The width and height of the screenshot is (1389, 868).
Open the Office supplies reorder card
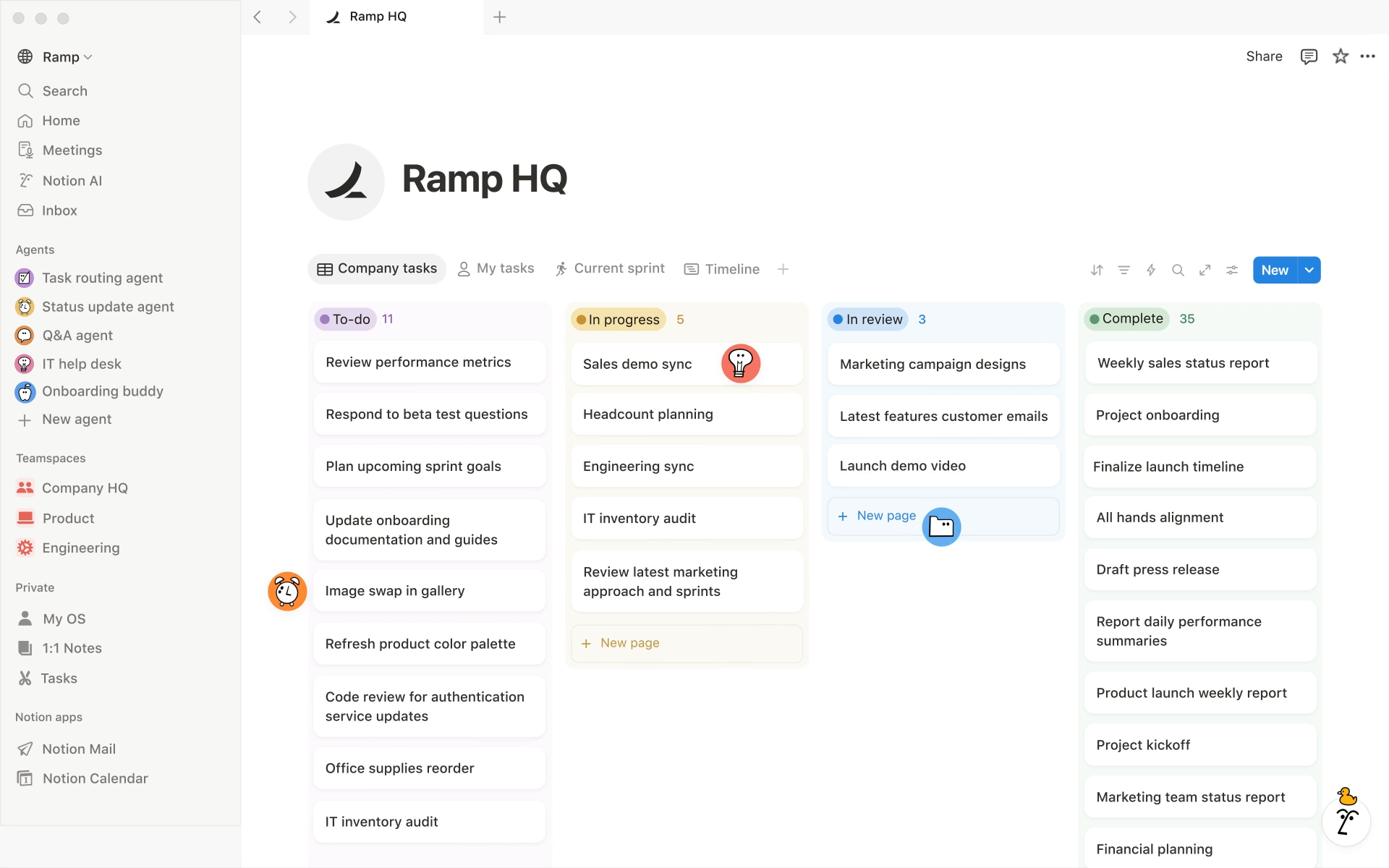point(430,768)
